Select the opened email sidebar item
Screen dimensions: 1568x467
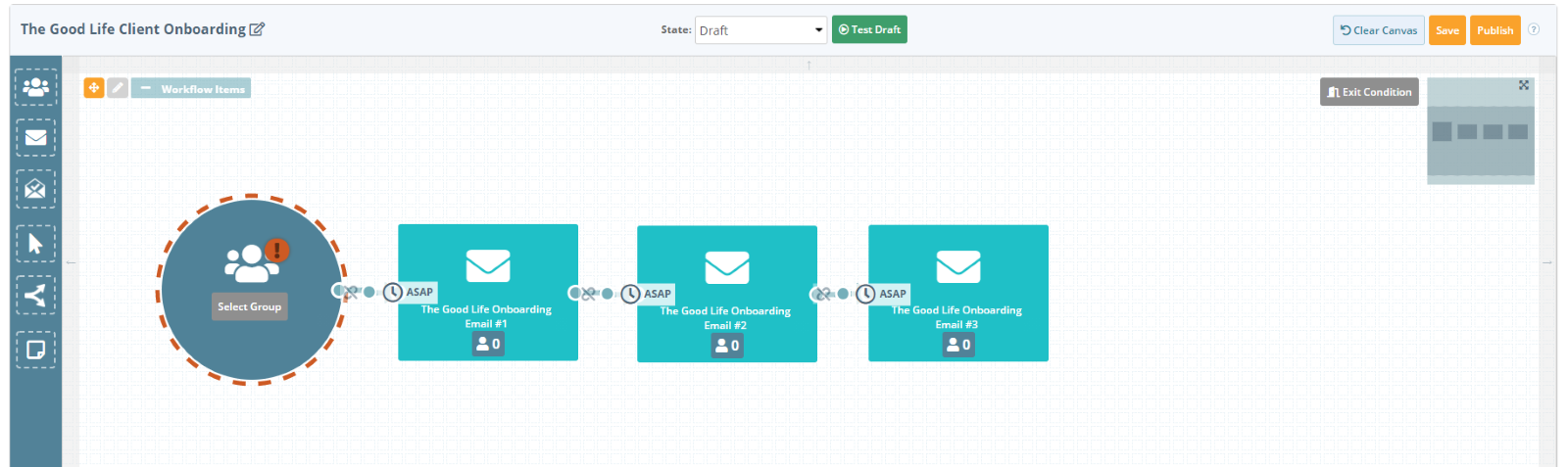click(x=35, y=189)
